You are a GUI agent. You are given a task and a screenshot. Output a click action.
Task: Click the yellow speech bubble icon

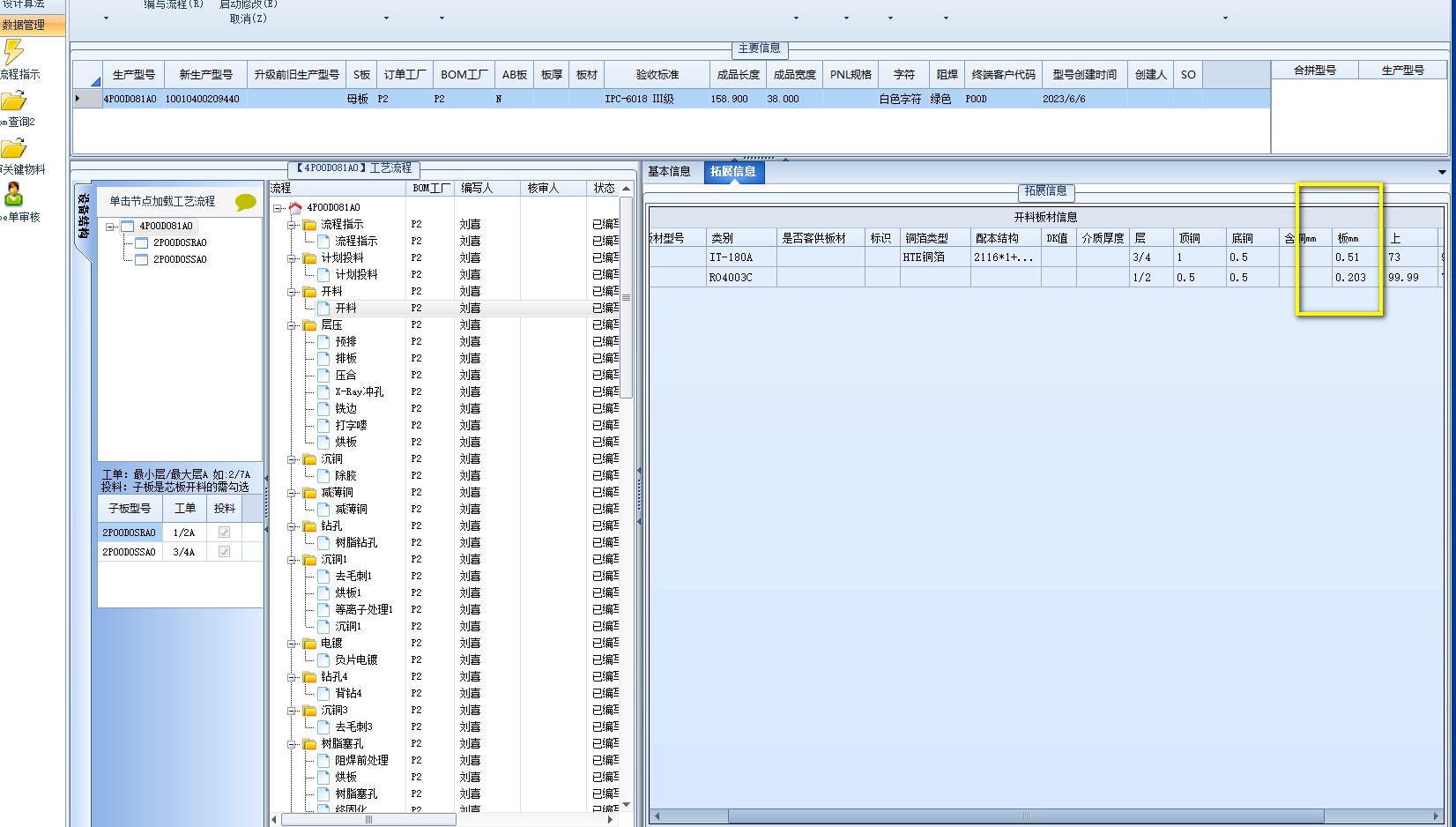click(x=246, y=202)
